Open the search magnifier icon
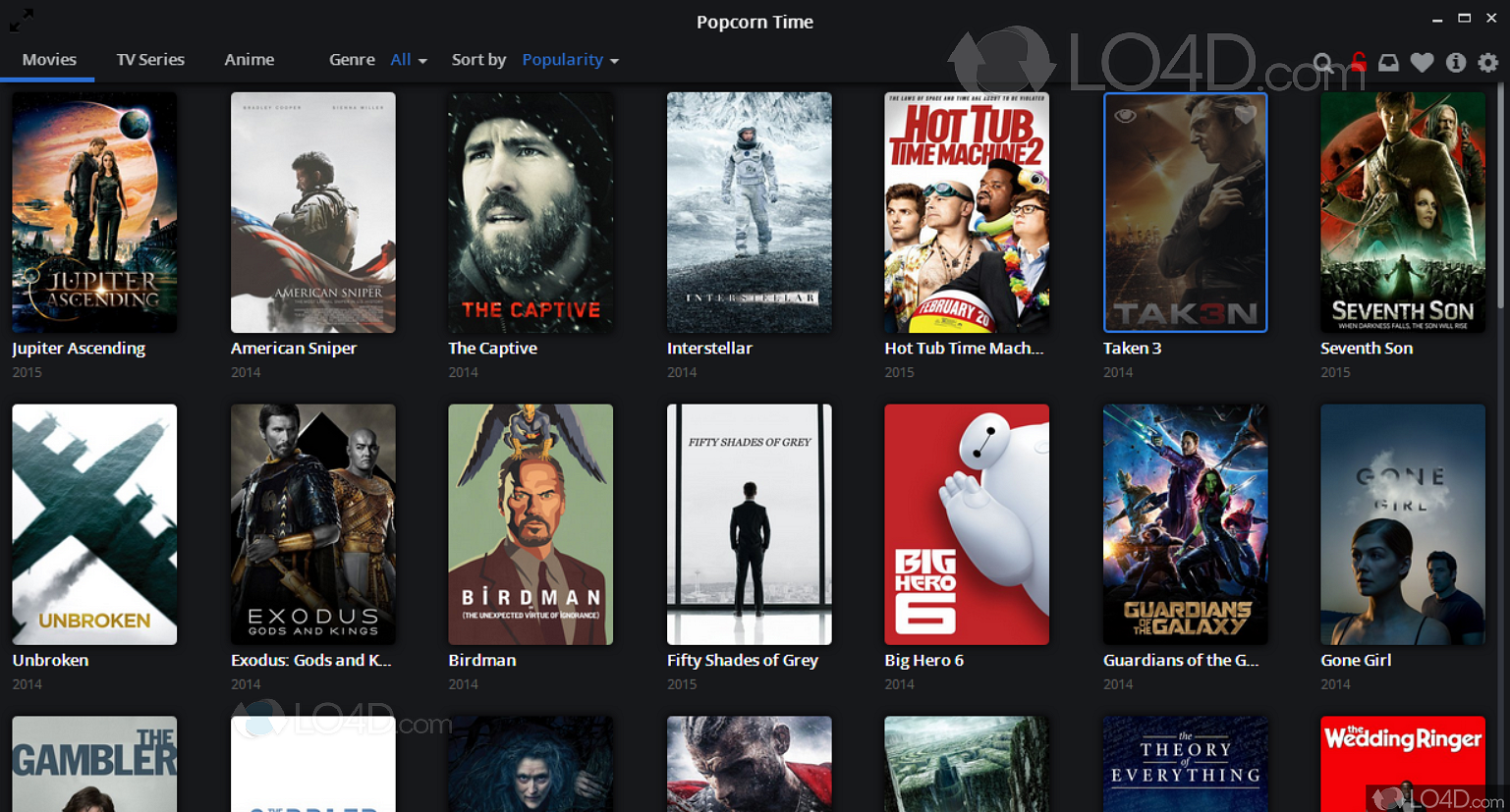This screenshot has width=1510, height=812. pyautogui.click(x=1323, y=63)
